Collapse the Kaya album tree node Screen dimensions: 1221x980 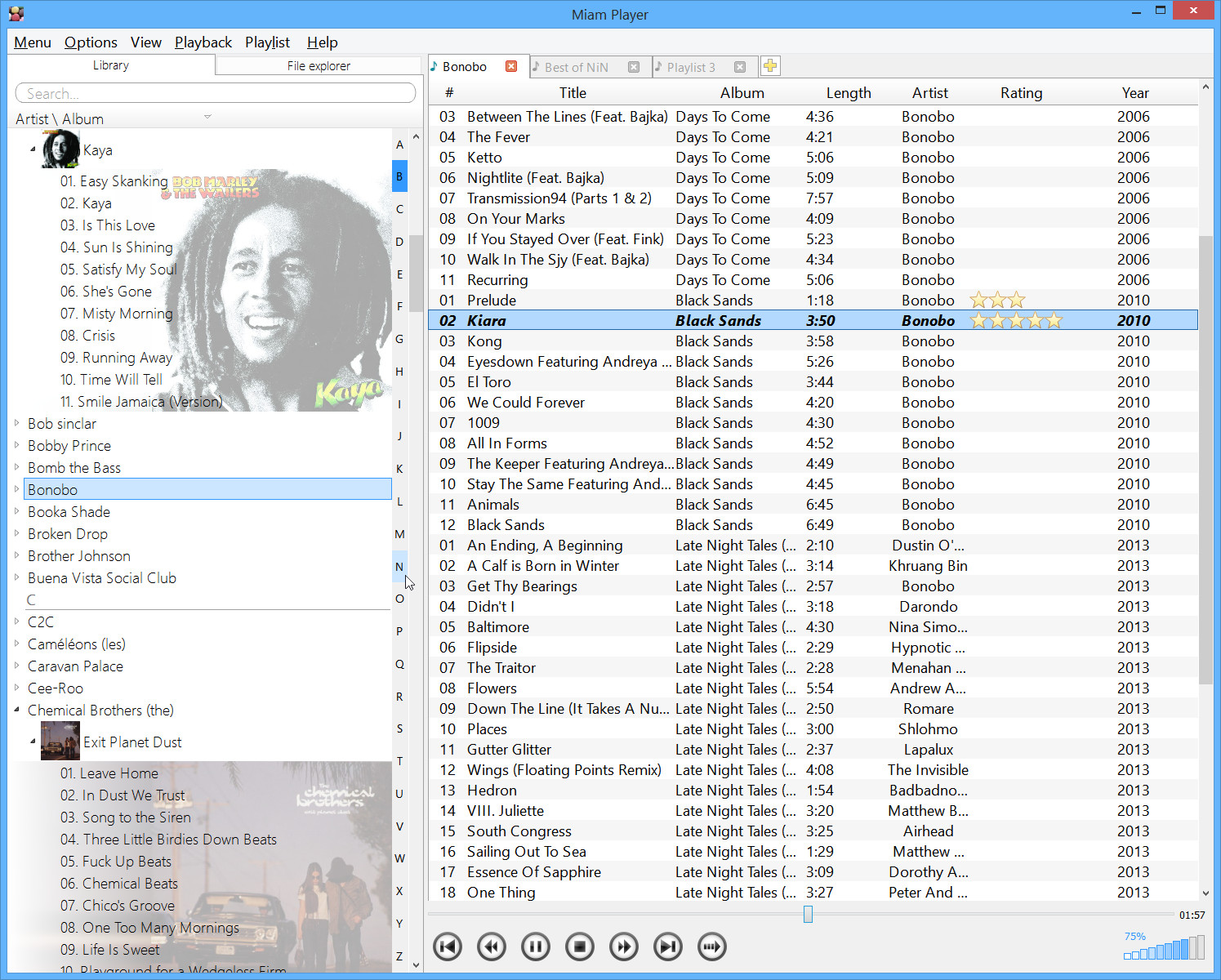click(x=33, y=149)
